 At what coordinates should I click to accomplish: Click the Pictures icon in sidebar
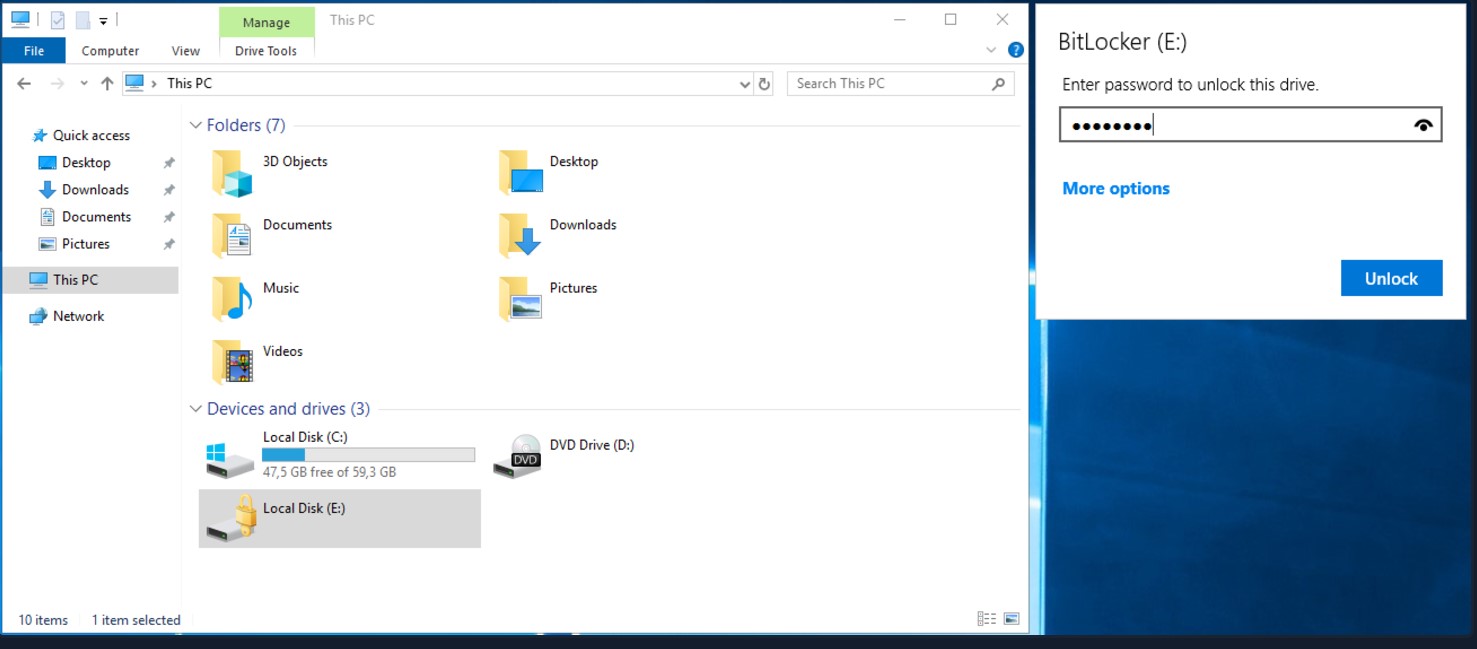tap(46, 244)
